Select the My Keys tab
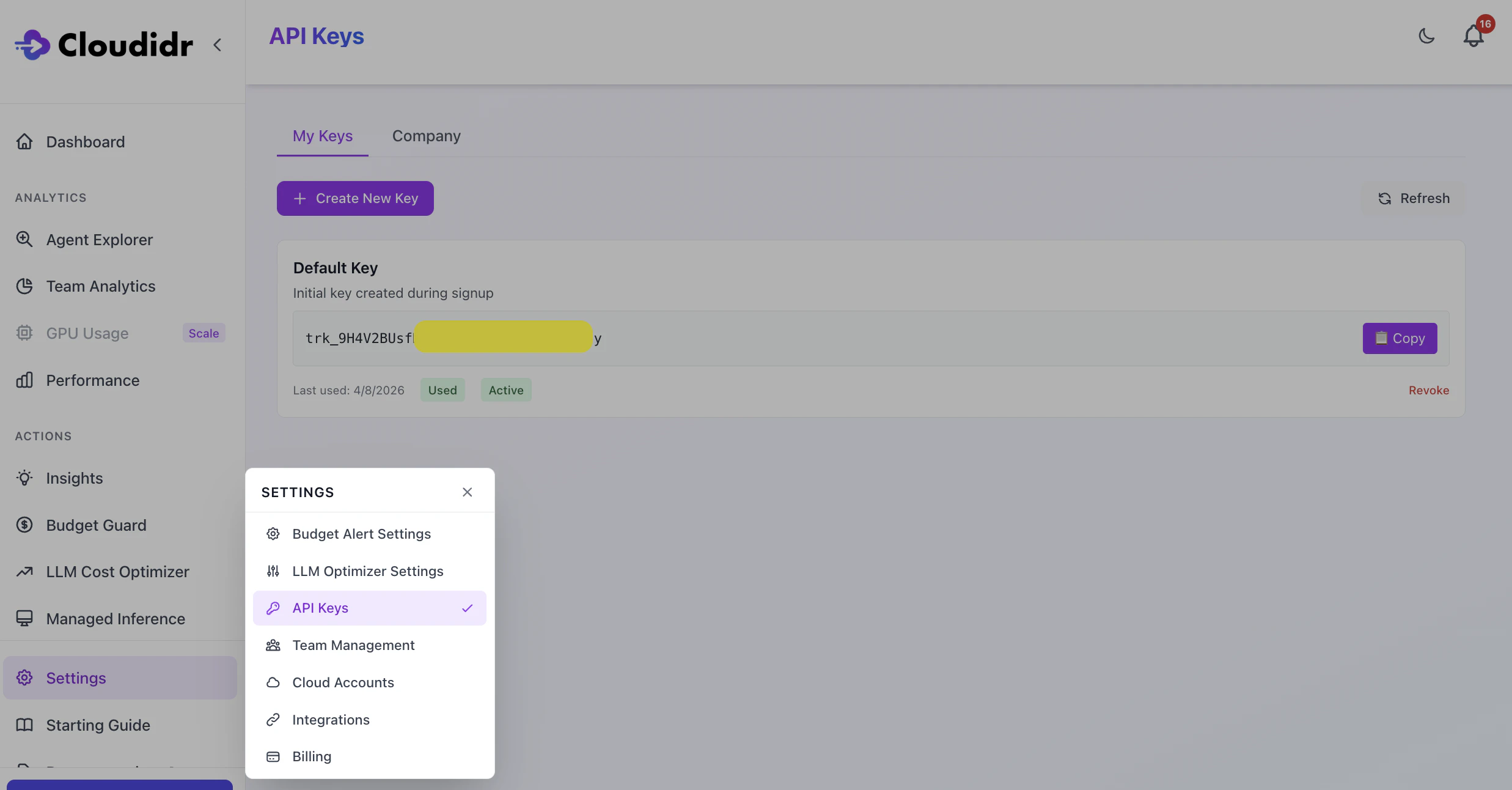 pos(322,136)
